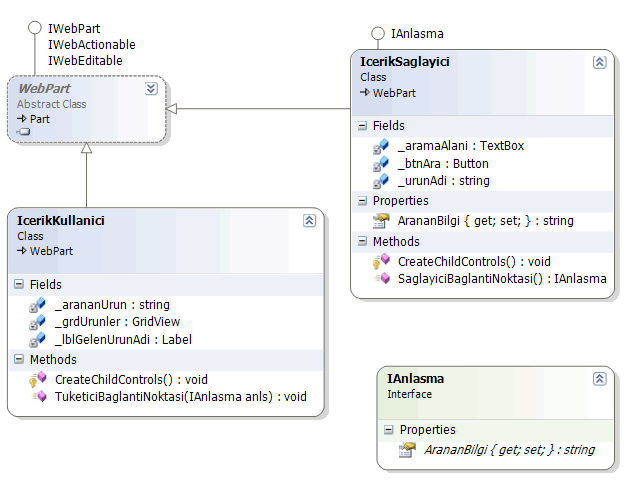Select the IAnlasma interface title
The height and width of the screenshot is (486, 630).
tap(415, 379)
